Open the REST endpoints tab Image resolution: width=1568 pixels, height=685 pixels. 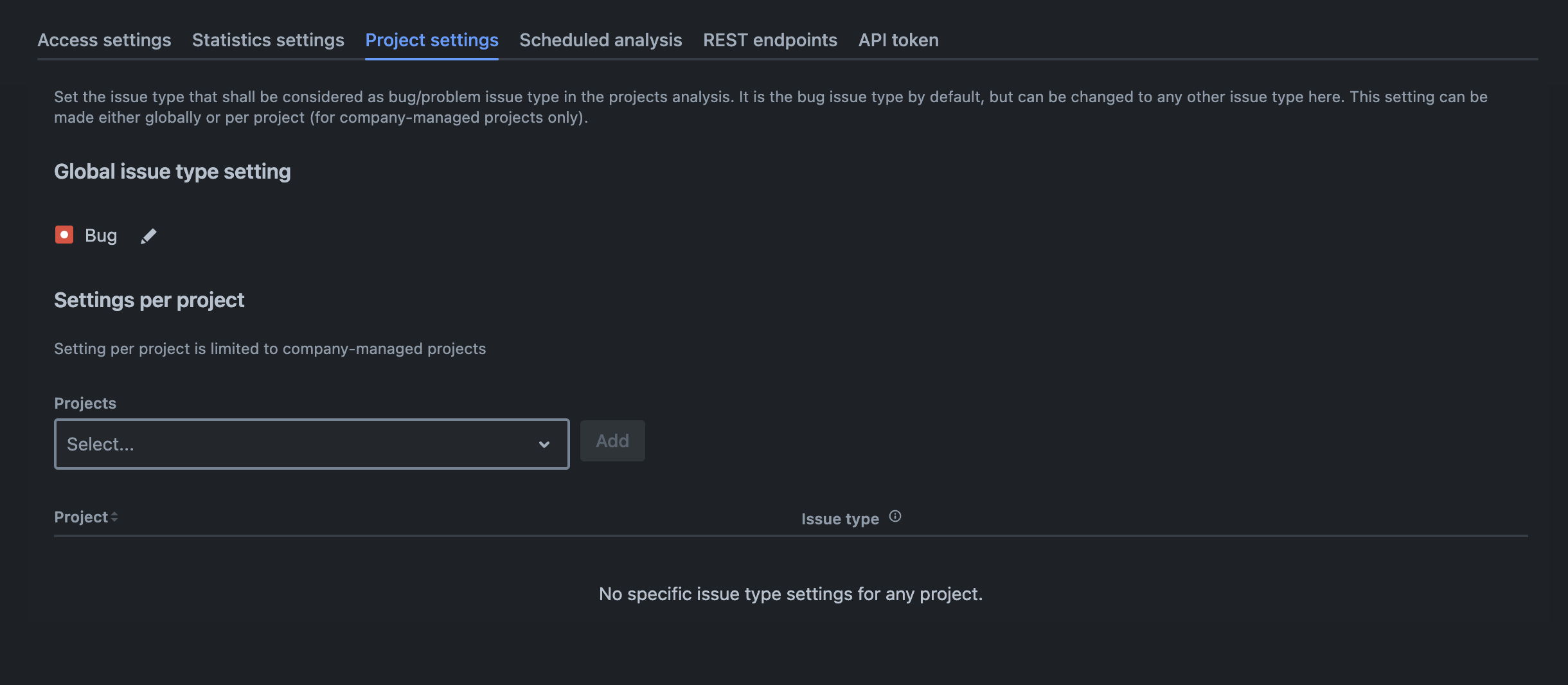tap(770, 40)
